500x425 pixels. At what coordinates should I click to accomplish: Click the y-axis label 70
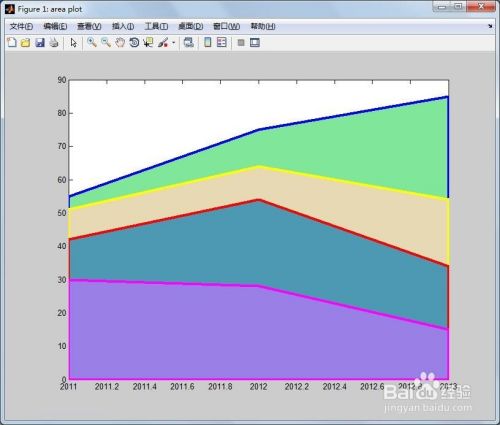[62, 146]
